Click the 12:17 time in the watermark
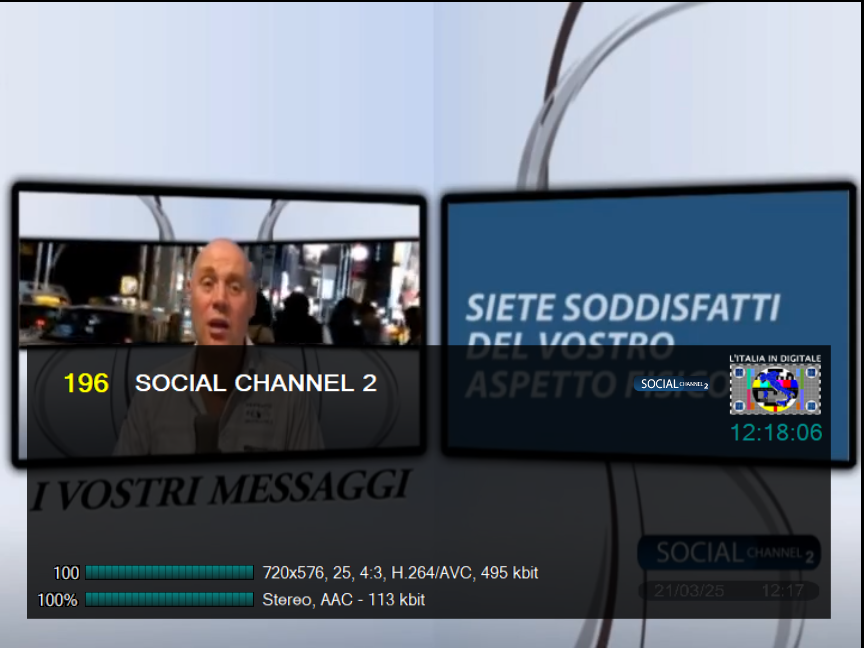Viewport: 864px width, 648px height. click(x=783, y=591)
